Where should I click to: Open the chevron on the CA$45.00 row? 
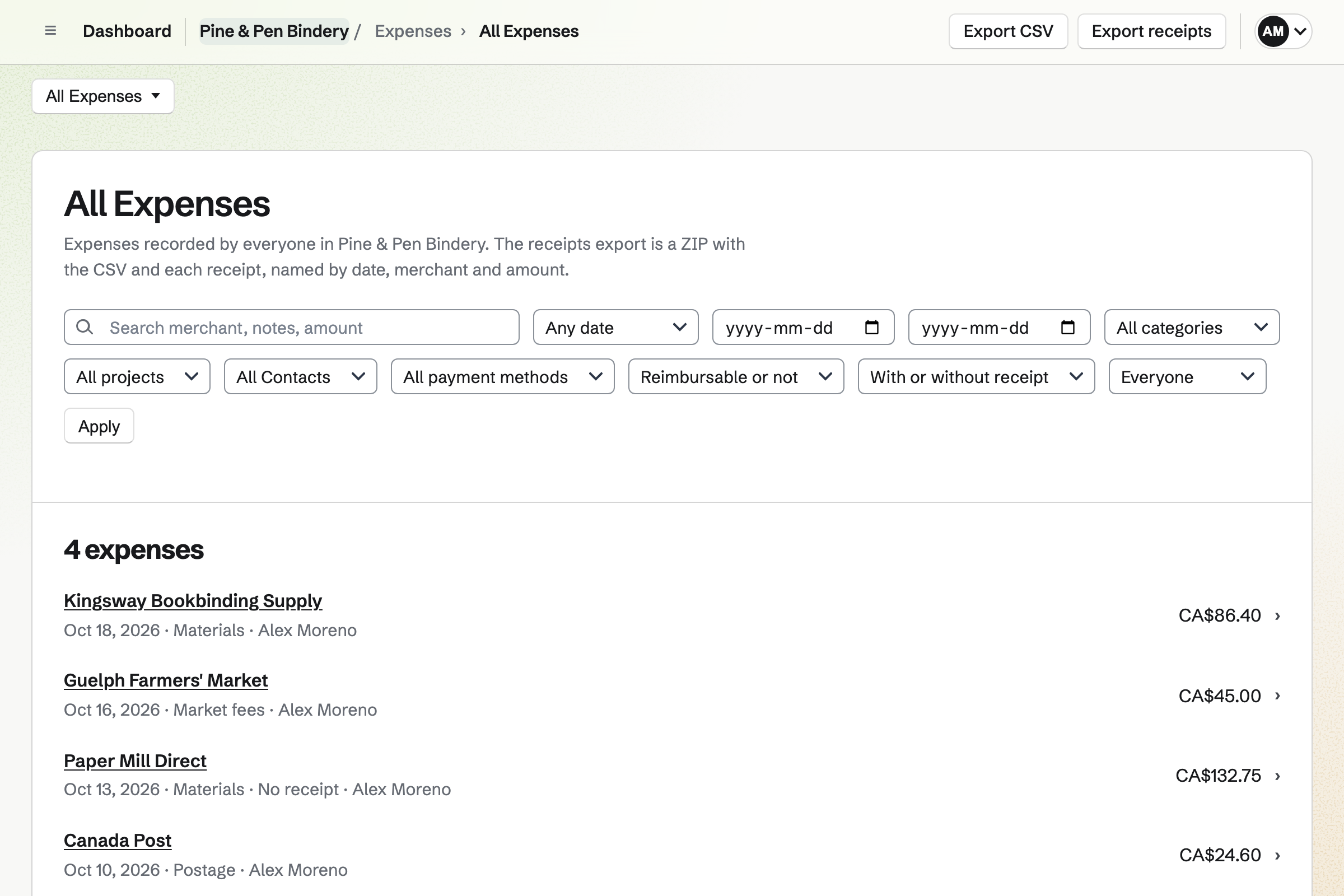click(1277, 696)
